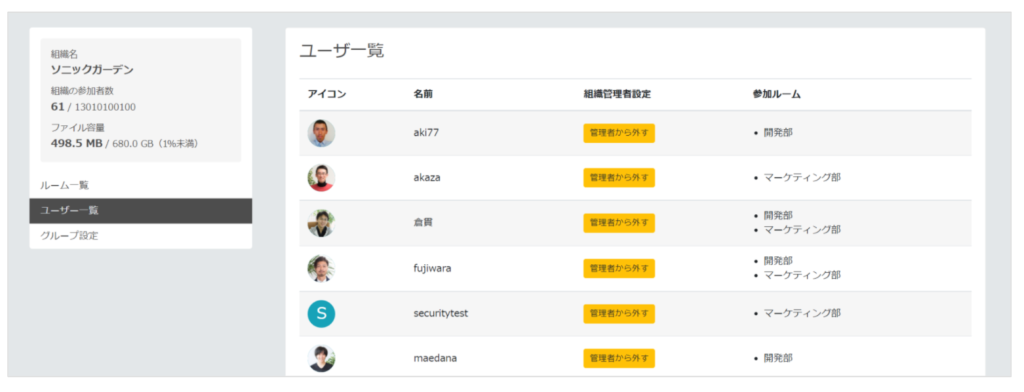Click securitytest's teal S avatar
Viewport: 1024px width, 392px height.
point(321,314)
